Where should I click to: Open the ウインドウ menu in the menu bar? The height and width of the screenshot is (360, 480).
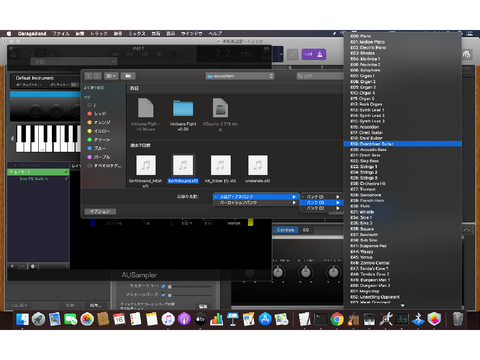pos(192,34)
